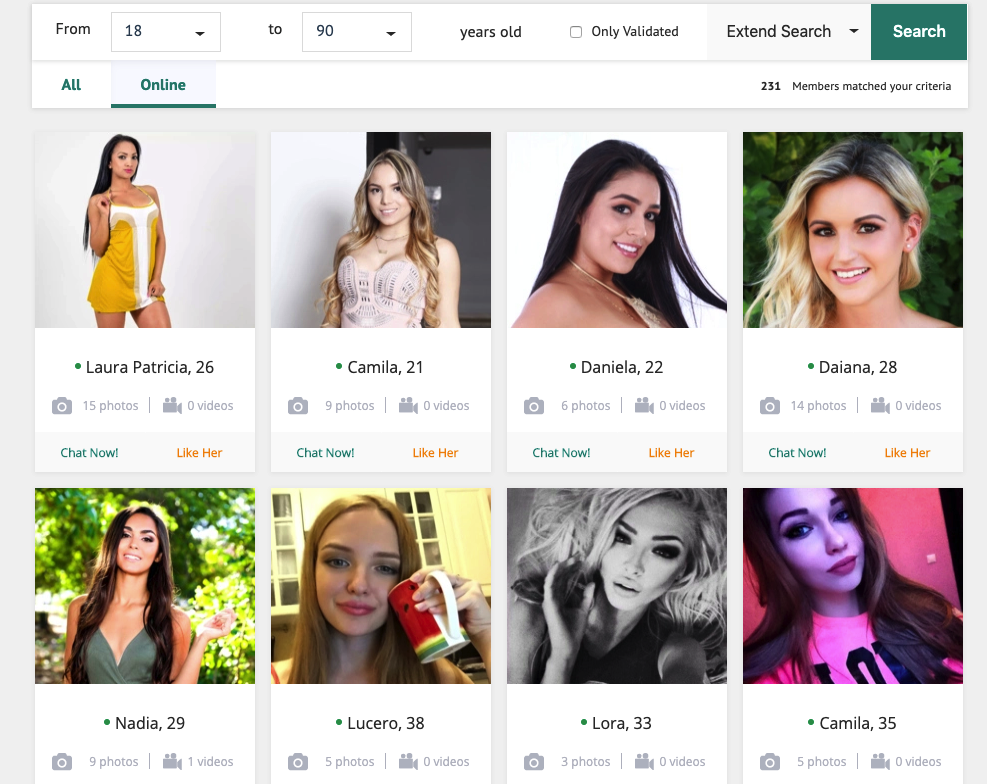Click the camera icon on Lora's card
Viewport: 987px width, 784px height.
coord(534,762)
